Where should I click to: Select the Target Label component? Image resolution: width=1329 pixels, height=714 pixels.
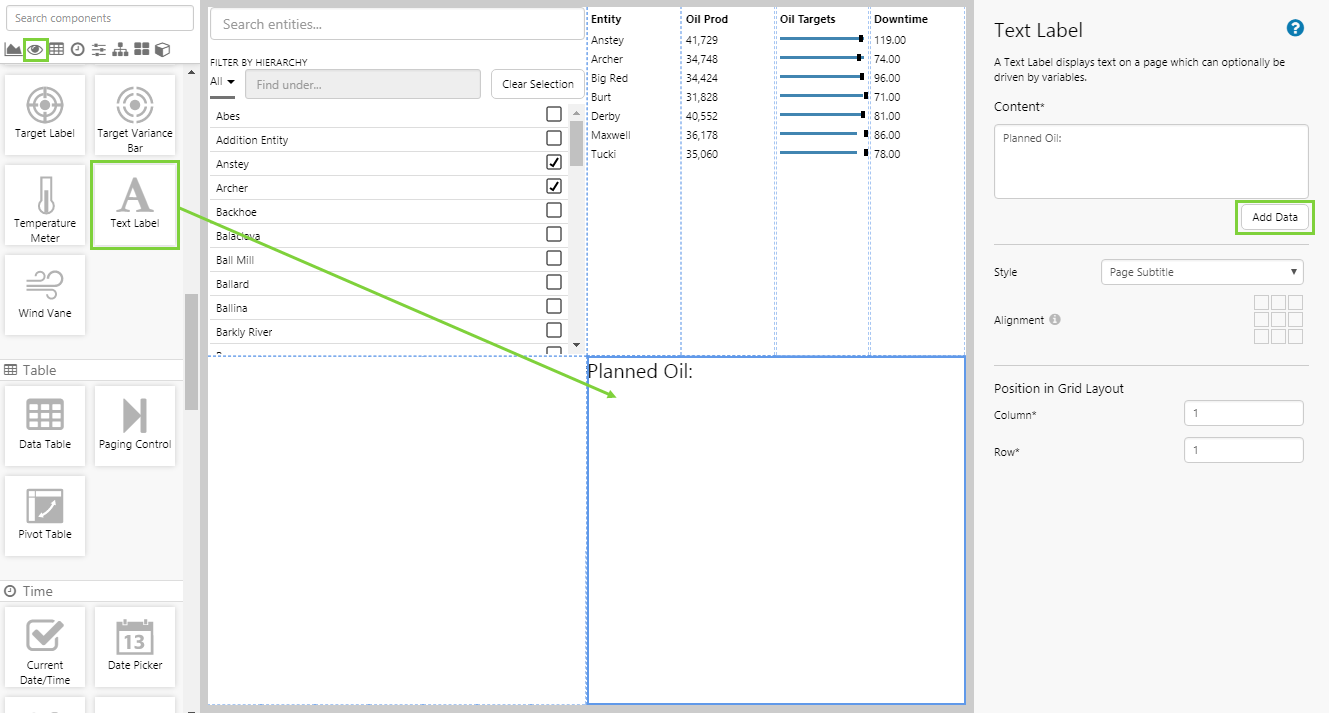click(45, 115)
